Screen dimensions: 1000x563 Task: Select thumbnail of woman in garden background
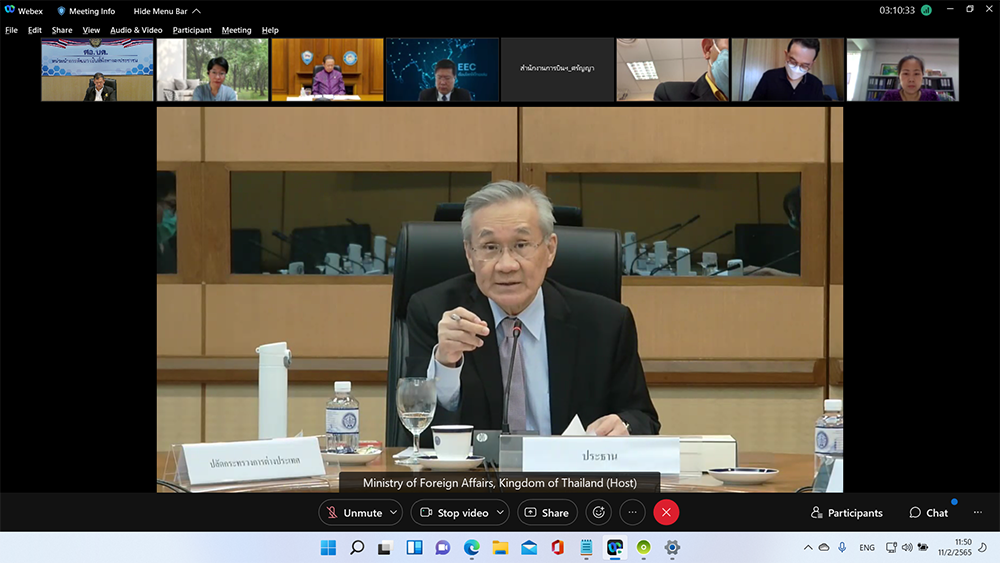(212, 69)
